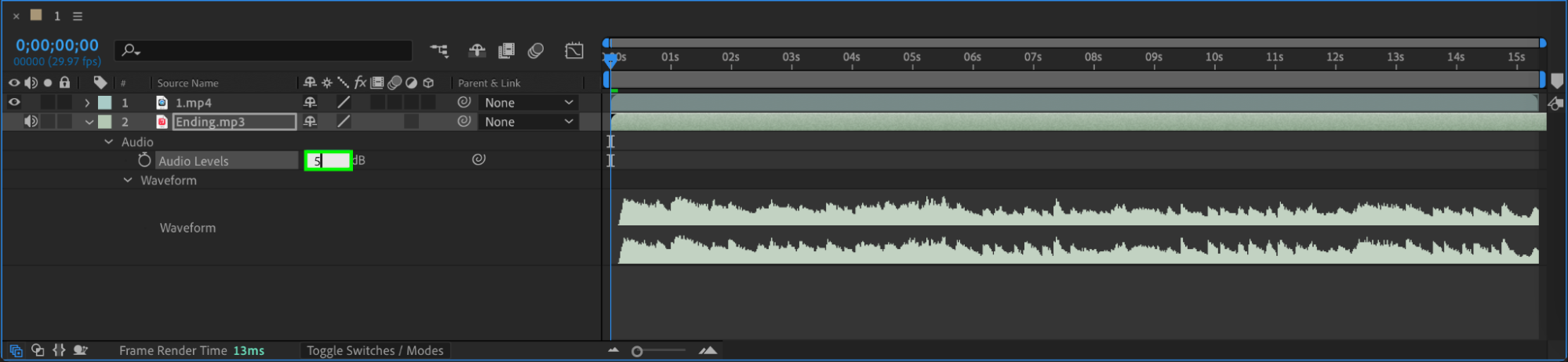Mute the Ending.mp3 layer audio
1568x362 pixels.
pyautogui.click(x=31, y=122)
